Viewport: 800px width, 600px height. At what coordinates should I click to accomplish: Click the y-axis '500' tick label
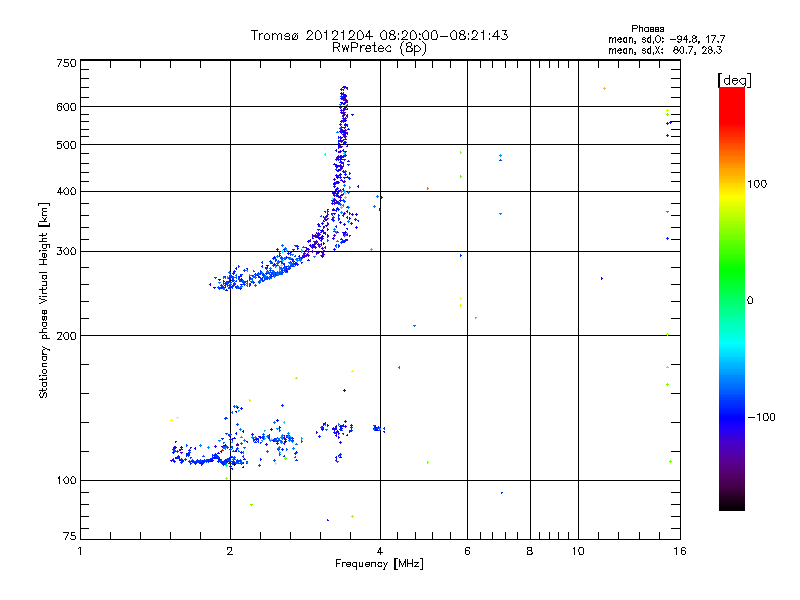tap(66, 145)
